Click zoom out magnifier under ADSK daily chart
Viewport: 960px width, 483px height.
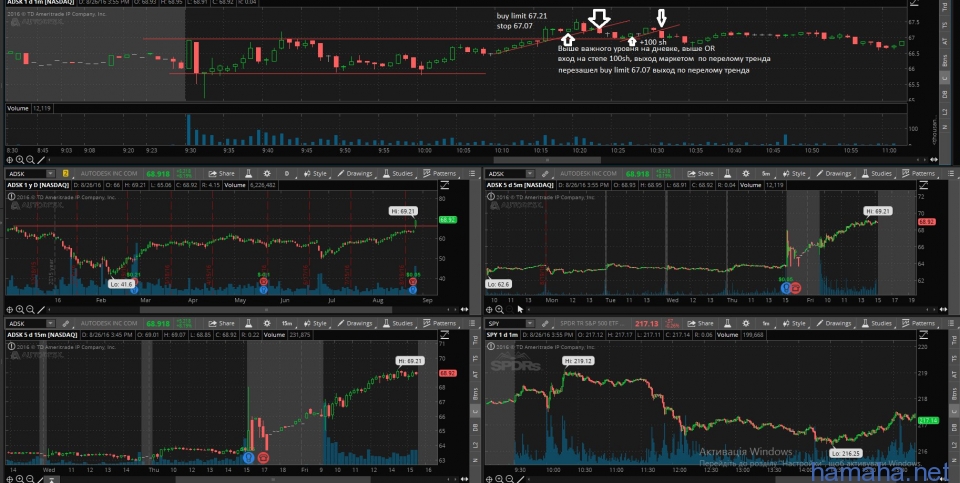[x=31, y=310]
